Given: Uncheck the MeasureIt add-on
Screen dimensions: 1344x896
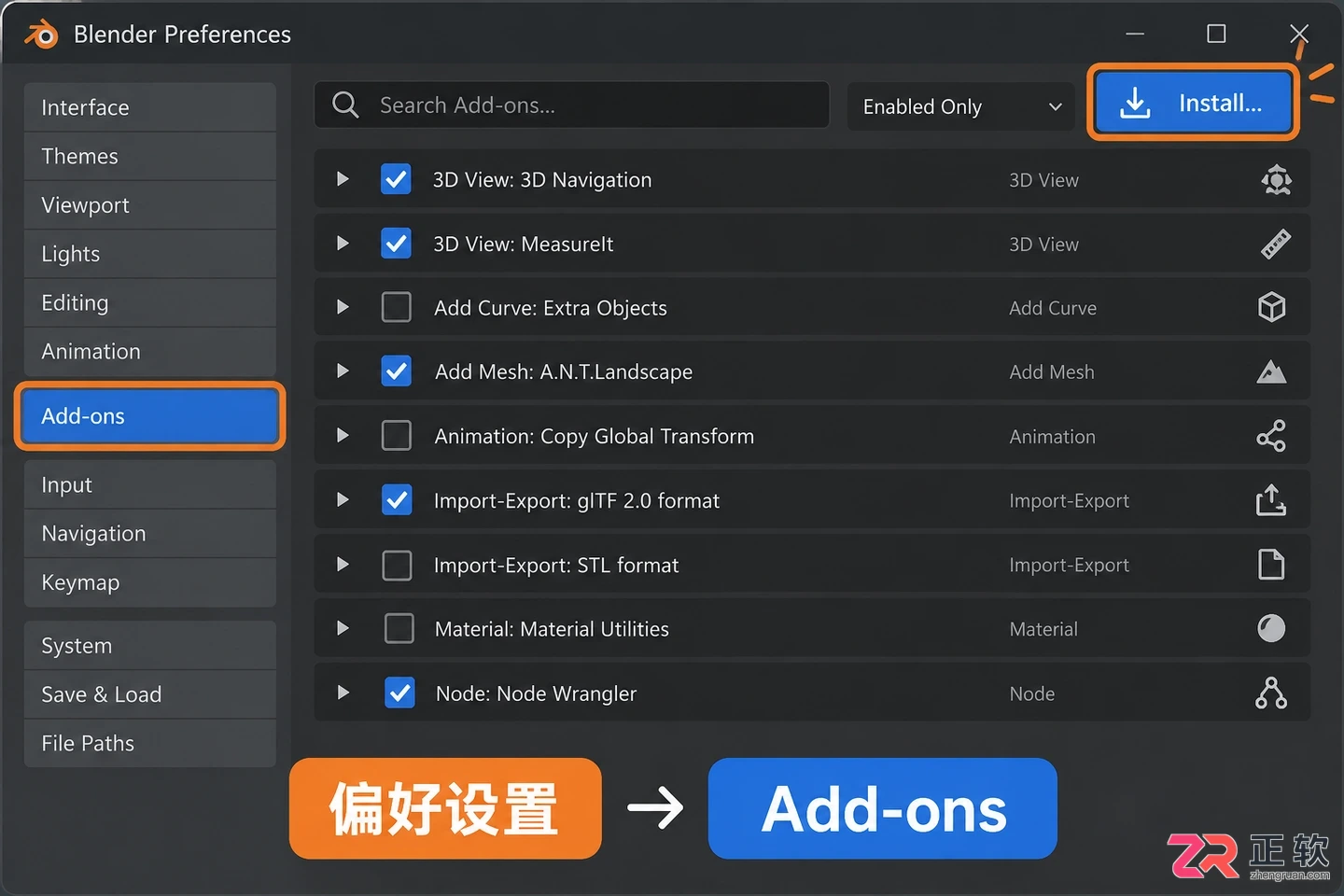Looking at the screenshot, I should (396, 244).
